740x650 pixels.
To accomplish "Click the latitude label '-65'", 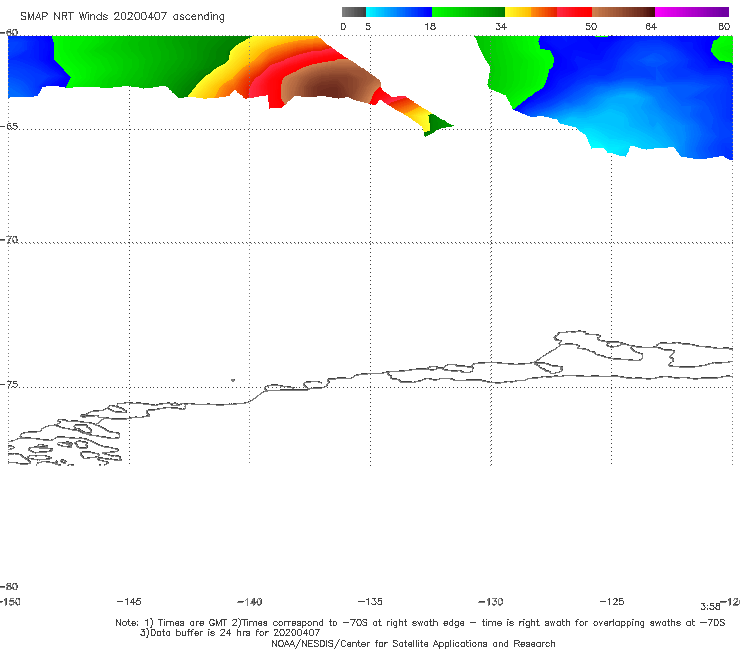I will 9,127.
